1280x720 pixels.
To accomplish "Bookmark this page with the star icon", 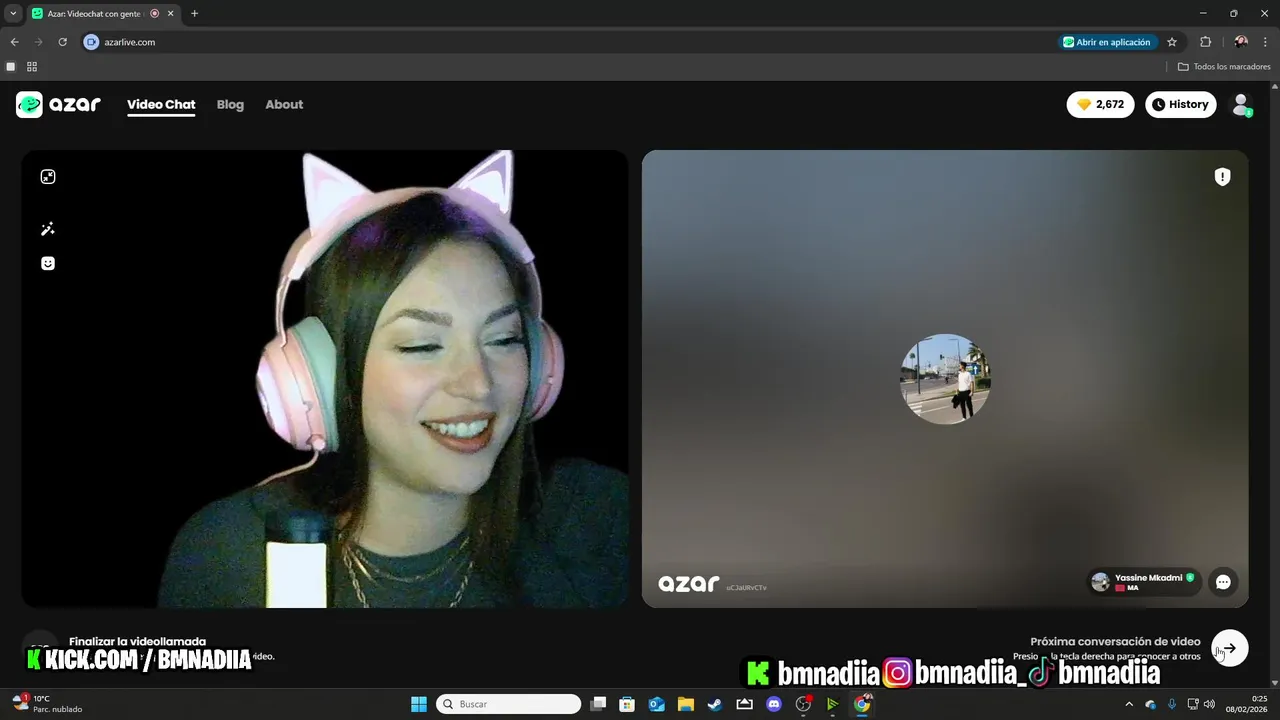I will click(1172, 42).
